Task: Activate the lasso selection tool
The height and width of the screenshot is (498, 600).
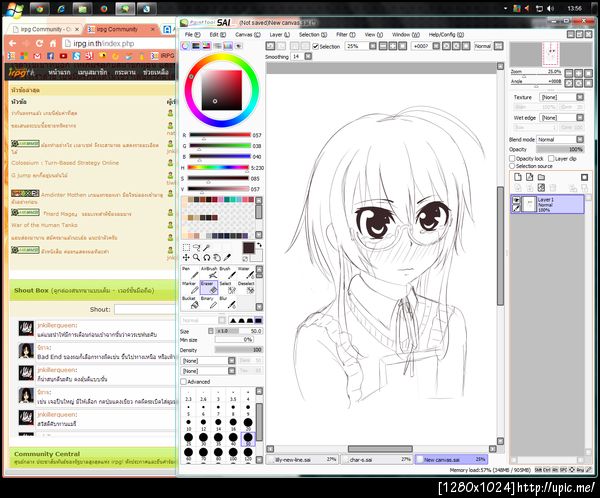Action: coord(197,247)
